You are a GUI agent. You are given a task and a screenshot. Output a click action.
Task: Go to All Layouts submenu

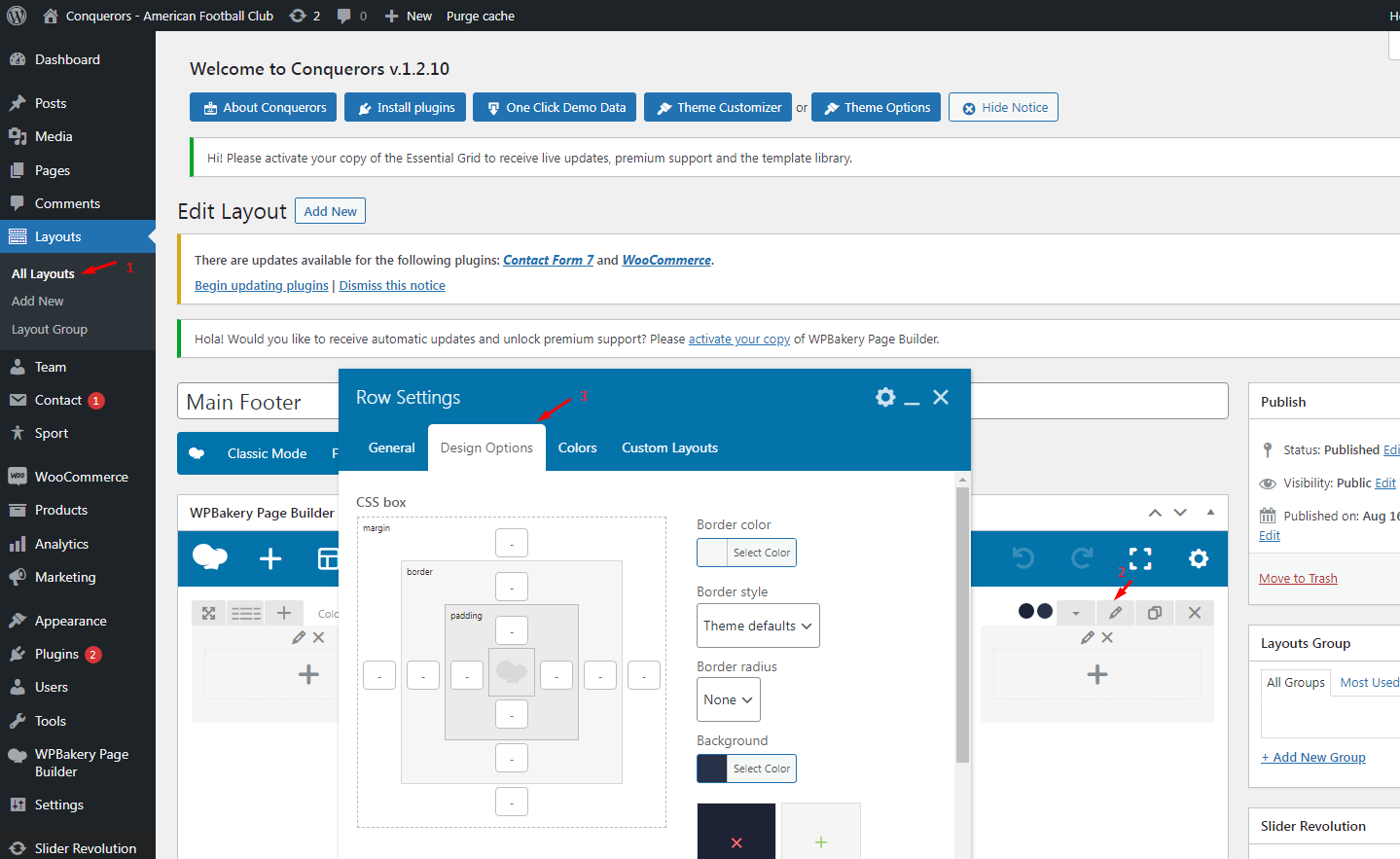tap(43, 274)
